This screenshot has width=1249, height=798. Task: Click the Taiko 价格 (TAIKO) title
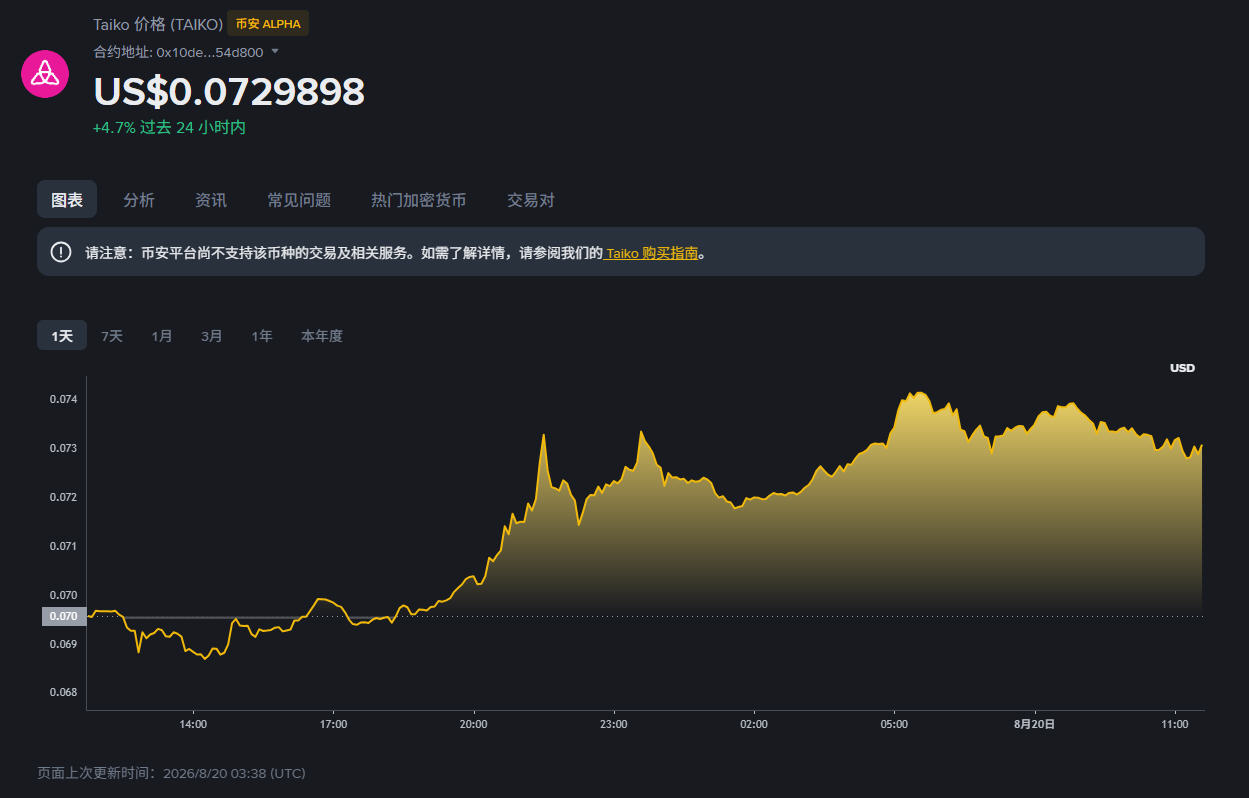click(x=158, y=23)
